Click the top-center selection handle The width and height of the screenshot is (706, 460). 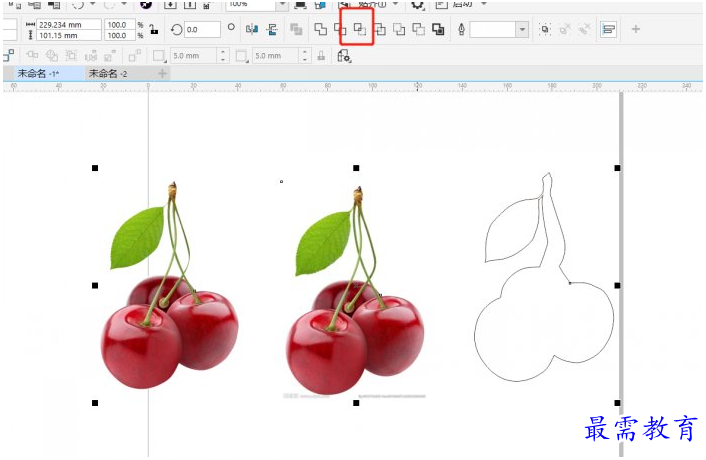pos(356,168)
